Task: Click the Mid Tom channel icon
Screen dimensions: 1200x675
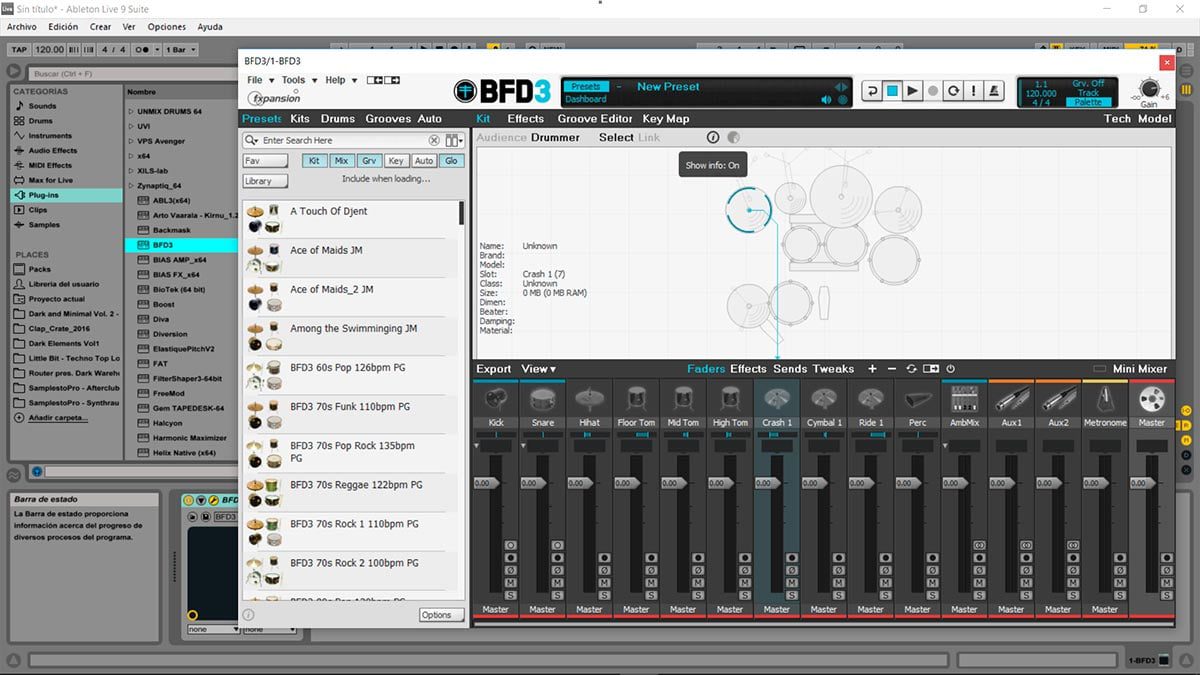Action: (x=683, y=399)
